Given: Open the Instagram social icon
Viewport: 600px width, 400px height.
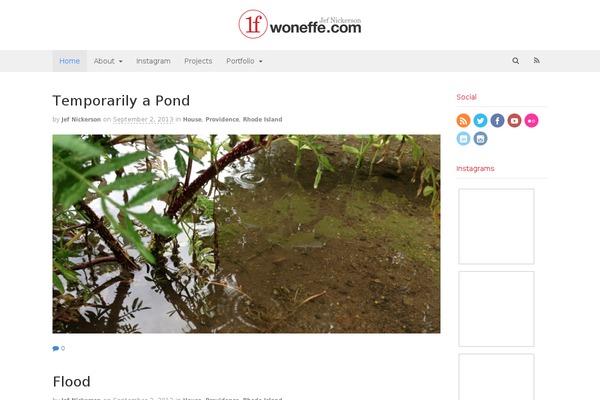Looking at the screenshot, I should coord(480,138).
